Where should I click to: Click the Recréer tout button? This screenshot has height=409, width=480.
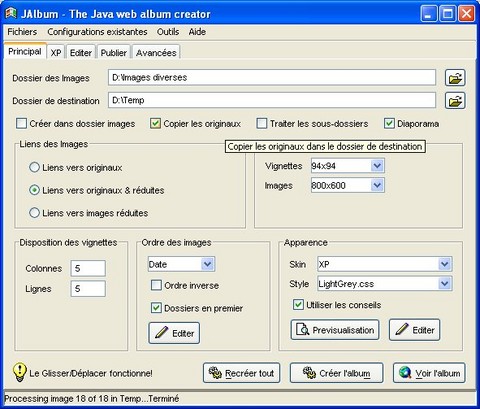[x=241, y=373]
